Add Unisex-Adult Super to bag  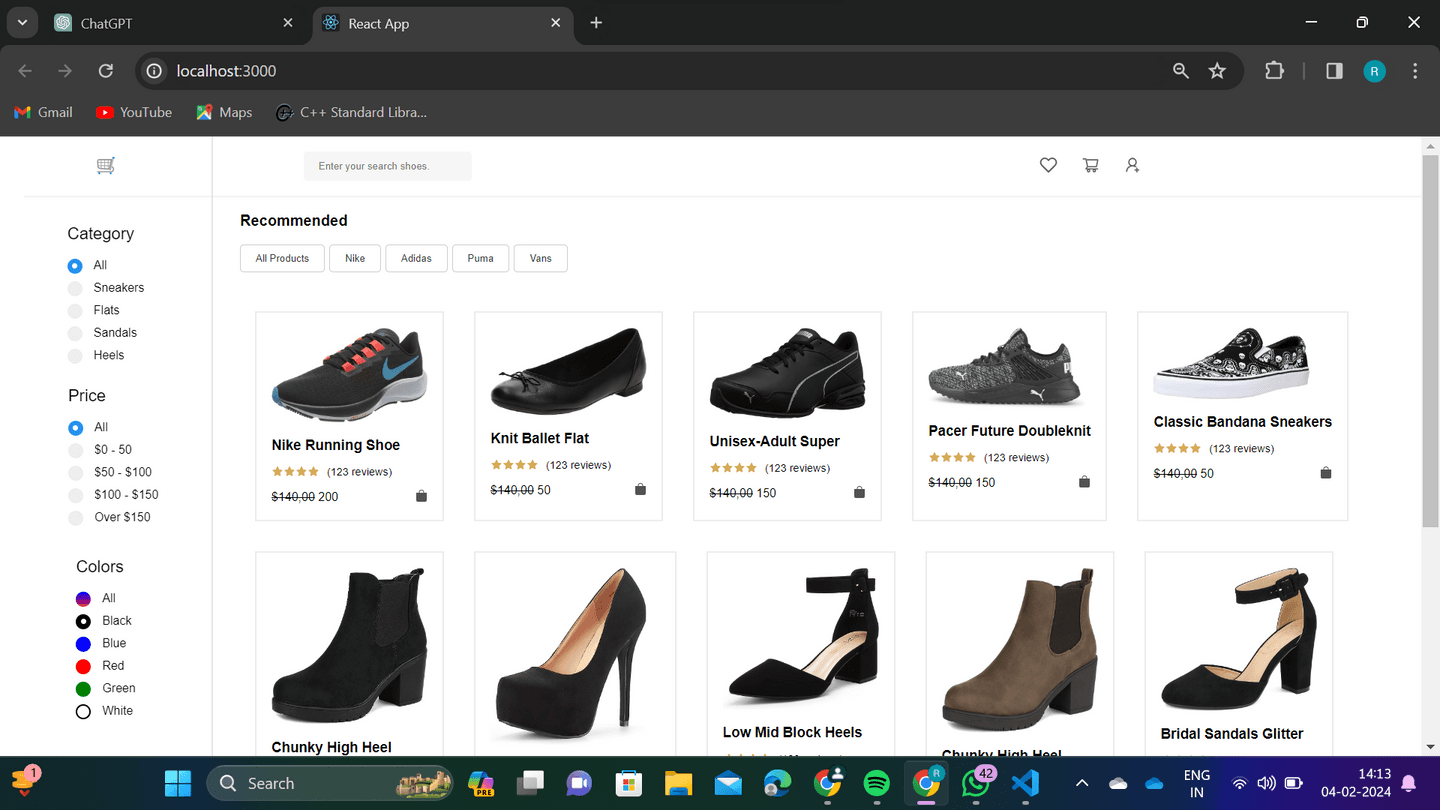(859, 492)
